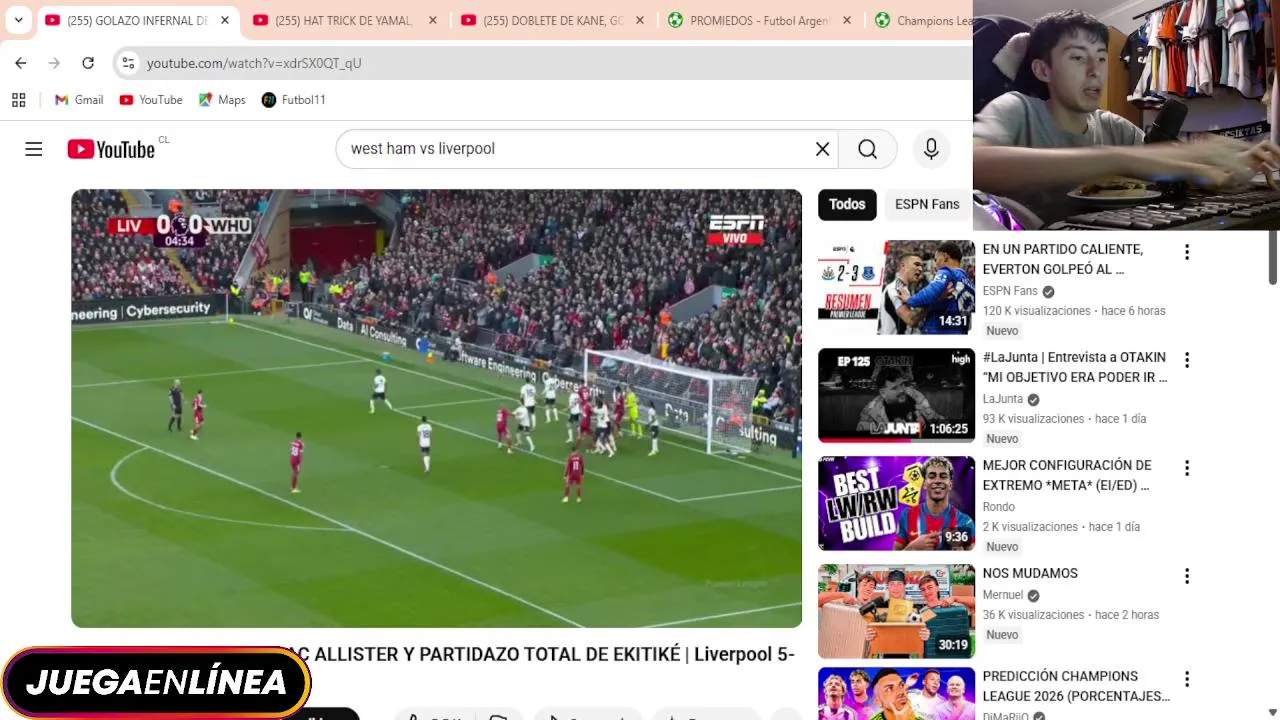
Task: Open more options for the EVERTON GOLPEÓ video
Action: [x=1187, y=252]
